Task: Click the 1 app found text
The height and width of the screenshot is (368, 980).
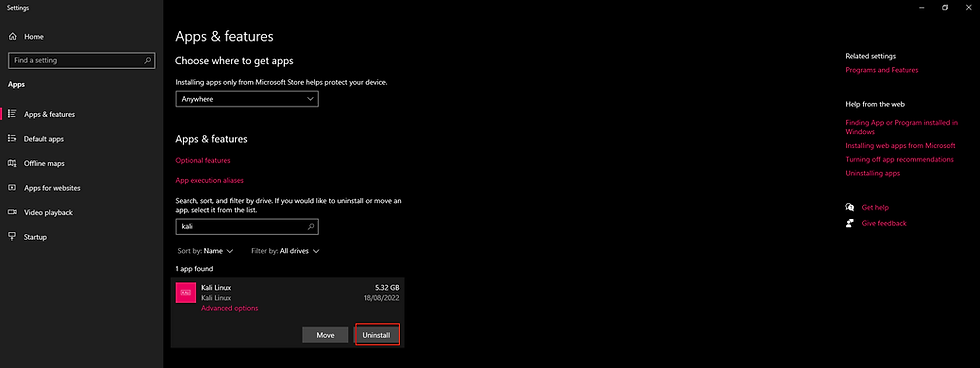Action: click(x=194, y=269)
